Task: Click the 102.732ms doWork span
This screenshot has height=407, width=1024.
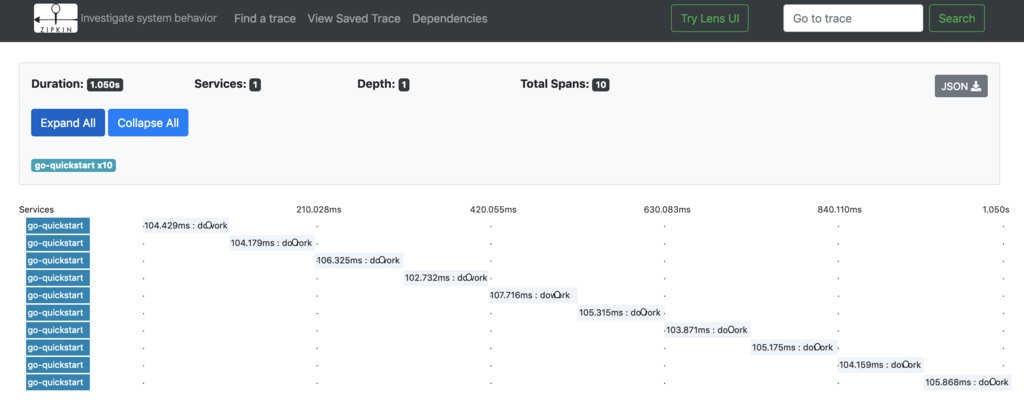Action: [446, 277]
